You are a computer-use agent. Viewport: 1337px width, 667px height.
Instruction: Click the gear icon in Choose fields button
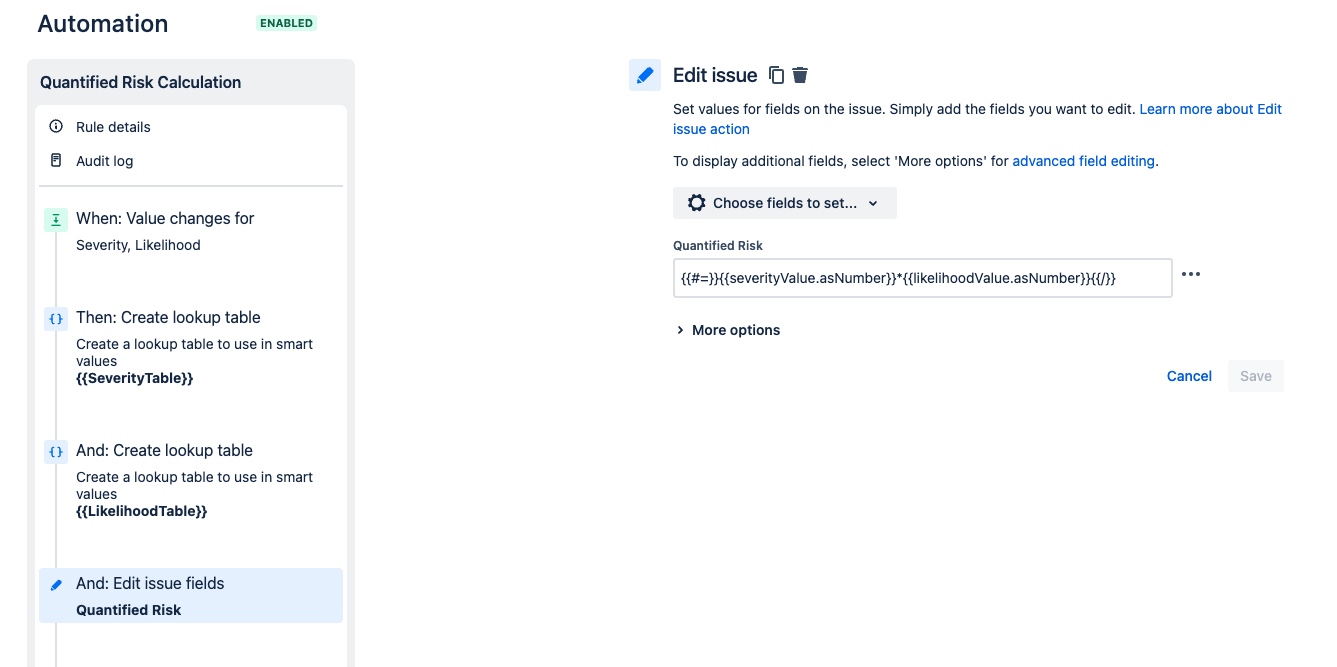tap(697, 203)
